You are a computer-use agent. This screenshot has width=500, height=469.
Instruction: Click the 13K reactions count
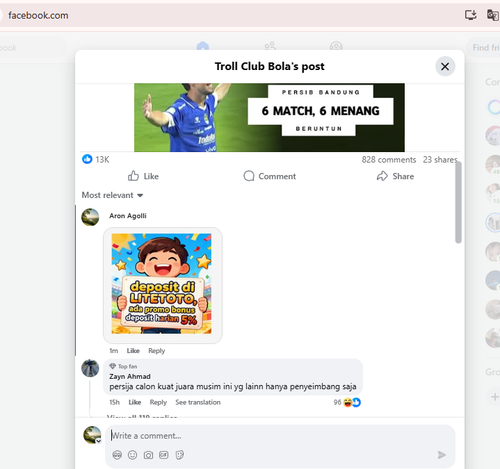[x=102, y=160]
